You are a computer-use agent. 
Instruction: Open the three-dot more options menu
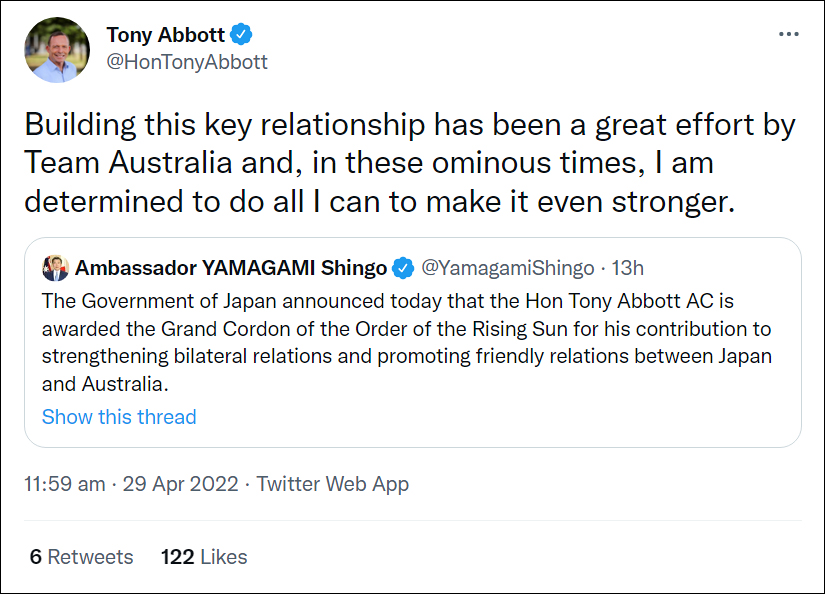[x=789, y=34]
